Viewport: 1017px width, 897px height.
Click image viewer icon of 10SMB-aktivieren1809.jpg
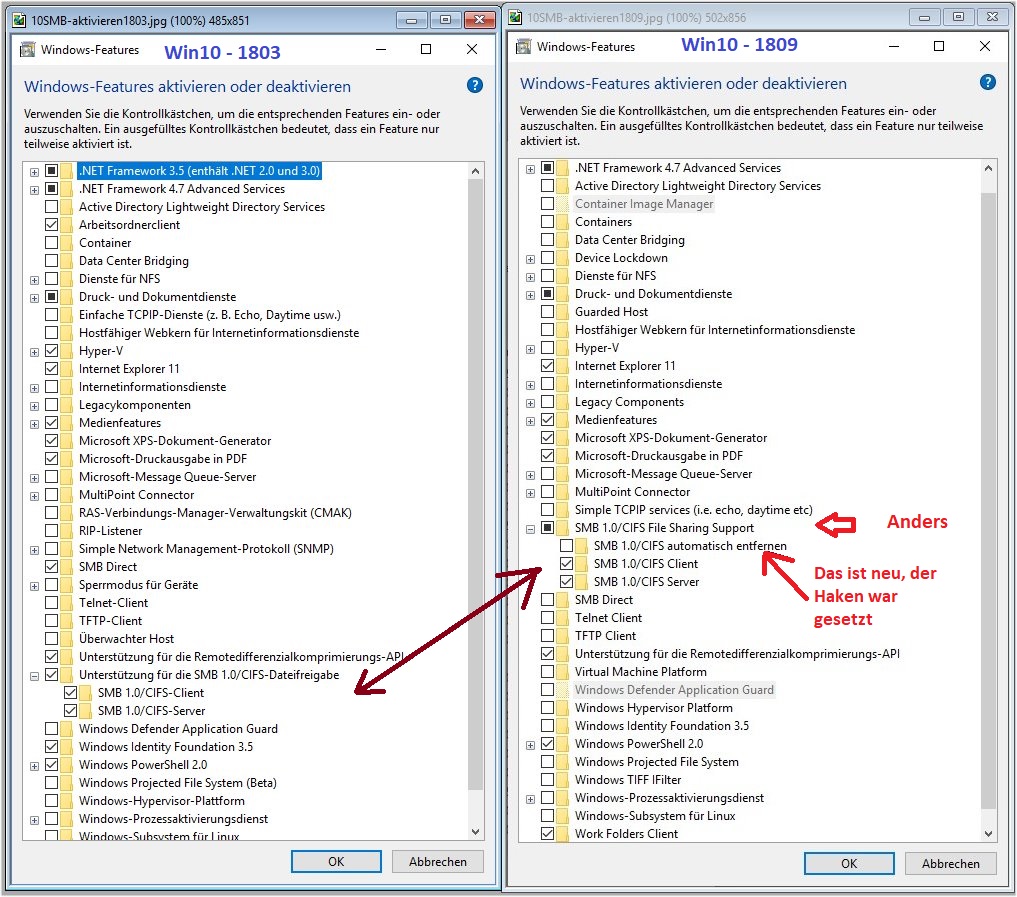point(516,18)
